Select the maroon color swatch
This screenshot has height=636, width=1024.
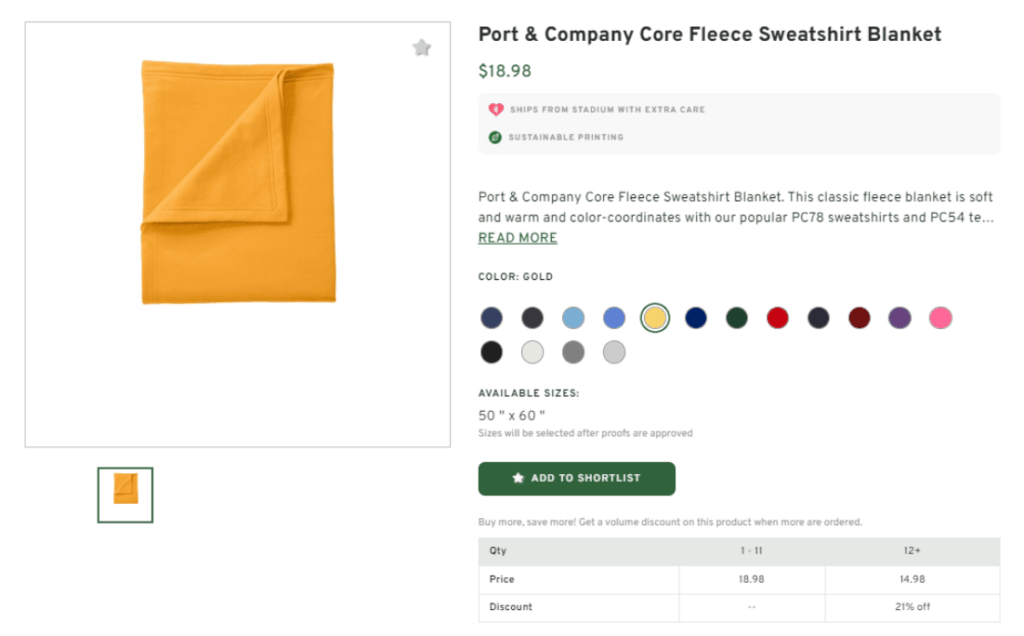pos(860,317)
